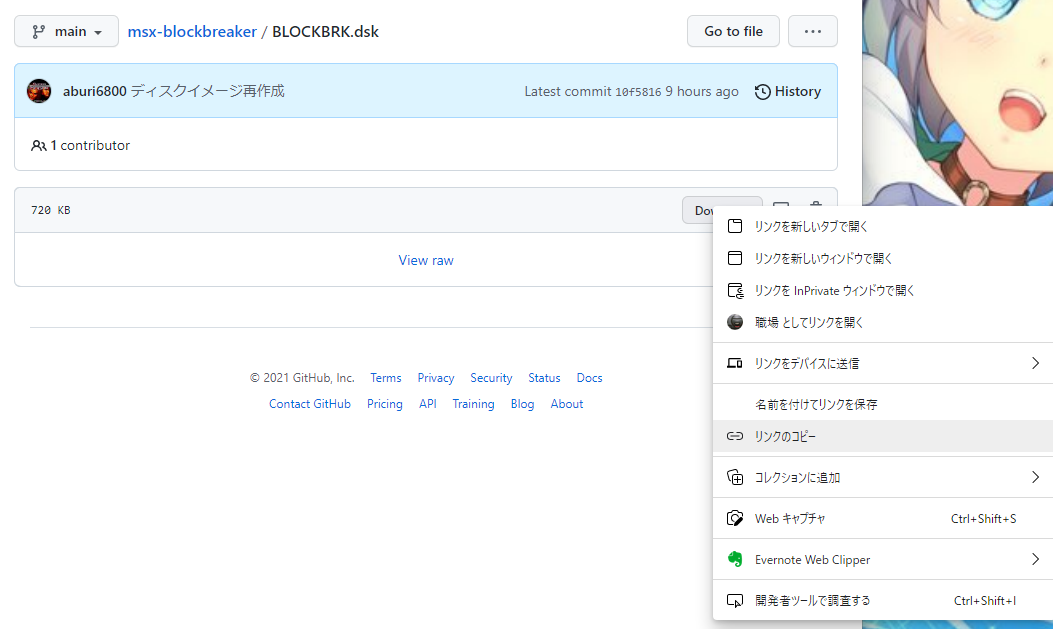Expand the リンクをデバイスに送信 submenu
Viewport: 1053px width, 629px height.
[x=1035, y=363]
